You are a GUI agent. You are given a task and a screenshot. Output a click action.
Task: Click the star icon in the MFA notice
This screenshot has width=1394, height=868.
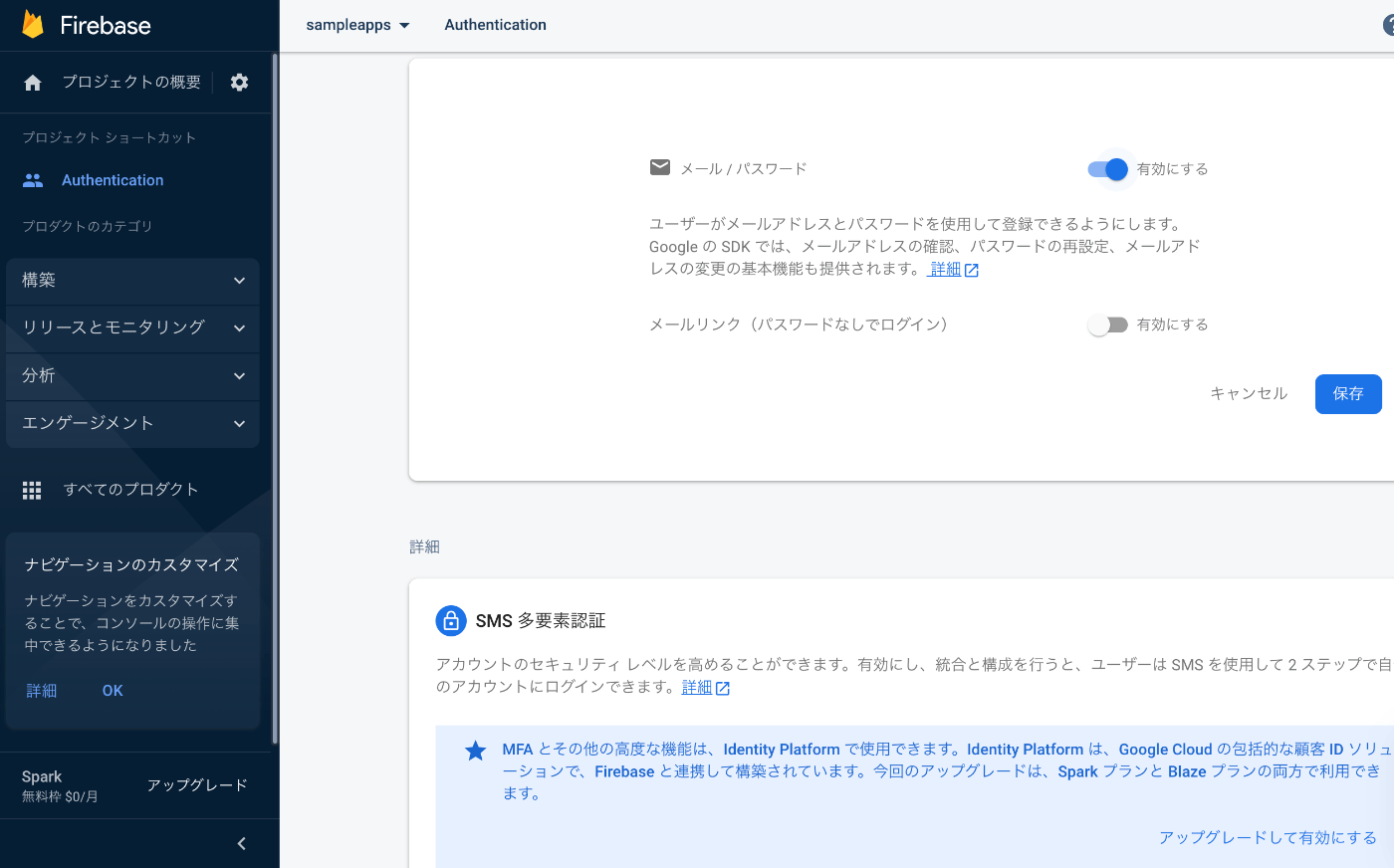click(476, 751)
